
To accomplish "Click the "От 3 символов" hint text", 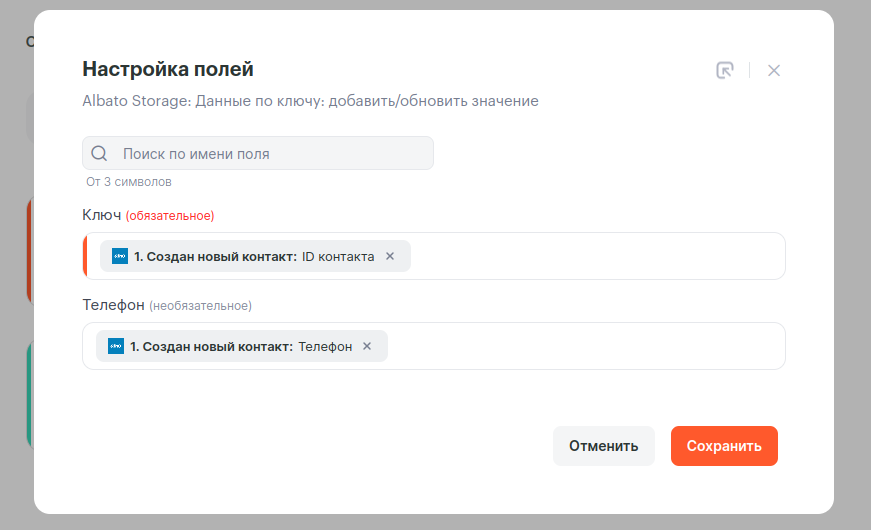I will point(129,182).
